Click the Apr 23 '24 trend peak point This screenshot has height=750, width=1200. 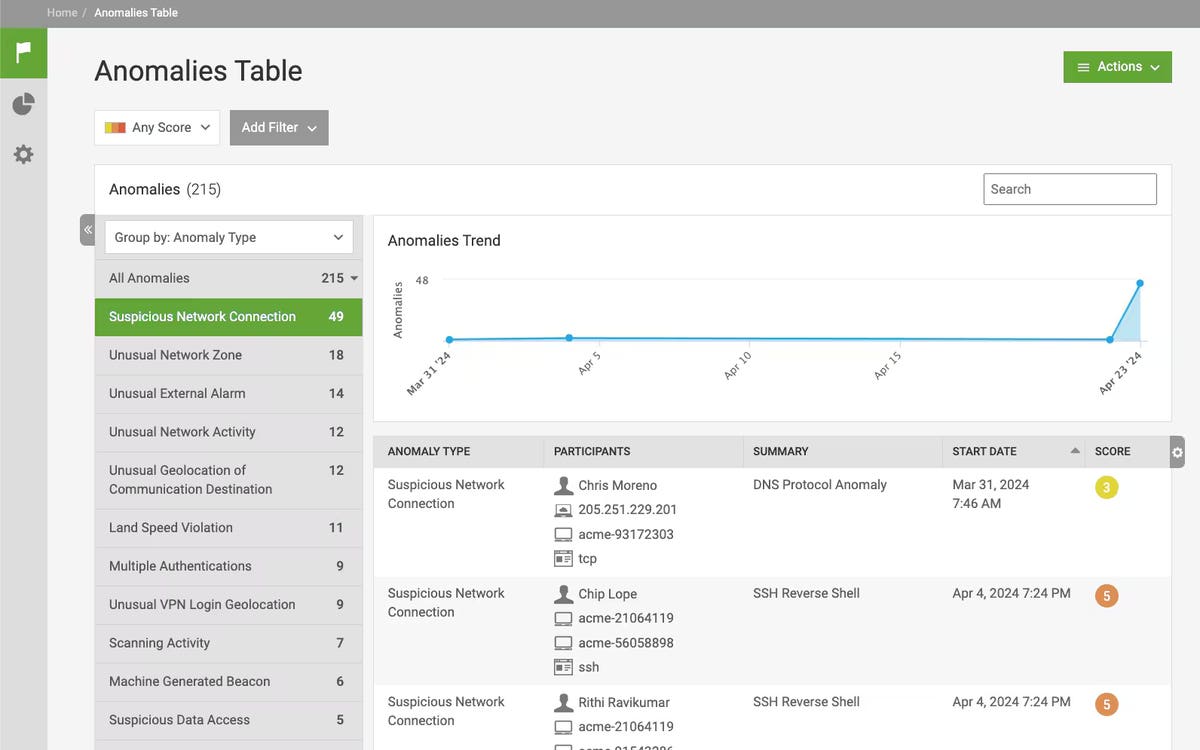[x=1140, y=283]
